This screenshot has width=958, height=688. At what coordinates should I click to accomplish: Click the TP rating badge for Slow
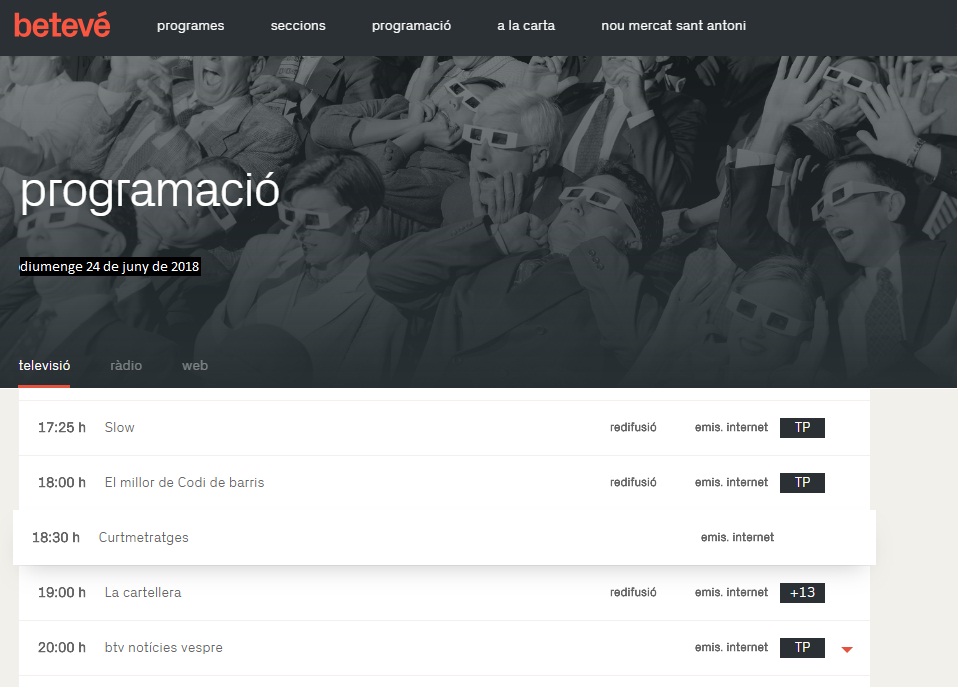[x=802, y=427]
